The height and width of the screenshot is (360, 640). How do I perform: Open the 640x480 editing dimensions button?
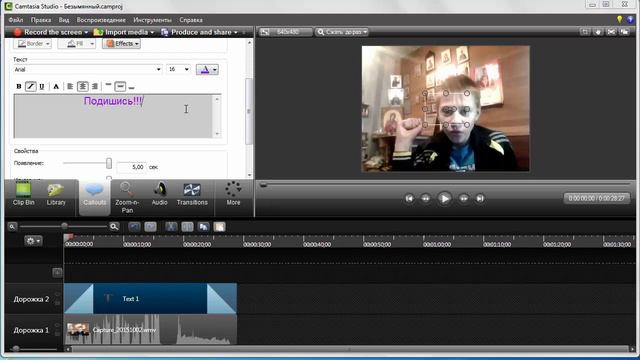(x=286, y=32)
